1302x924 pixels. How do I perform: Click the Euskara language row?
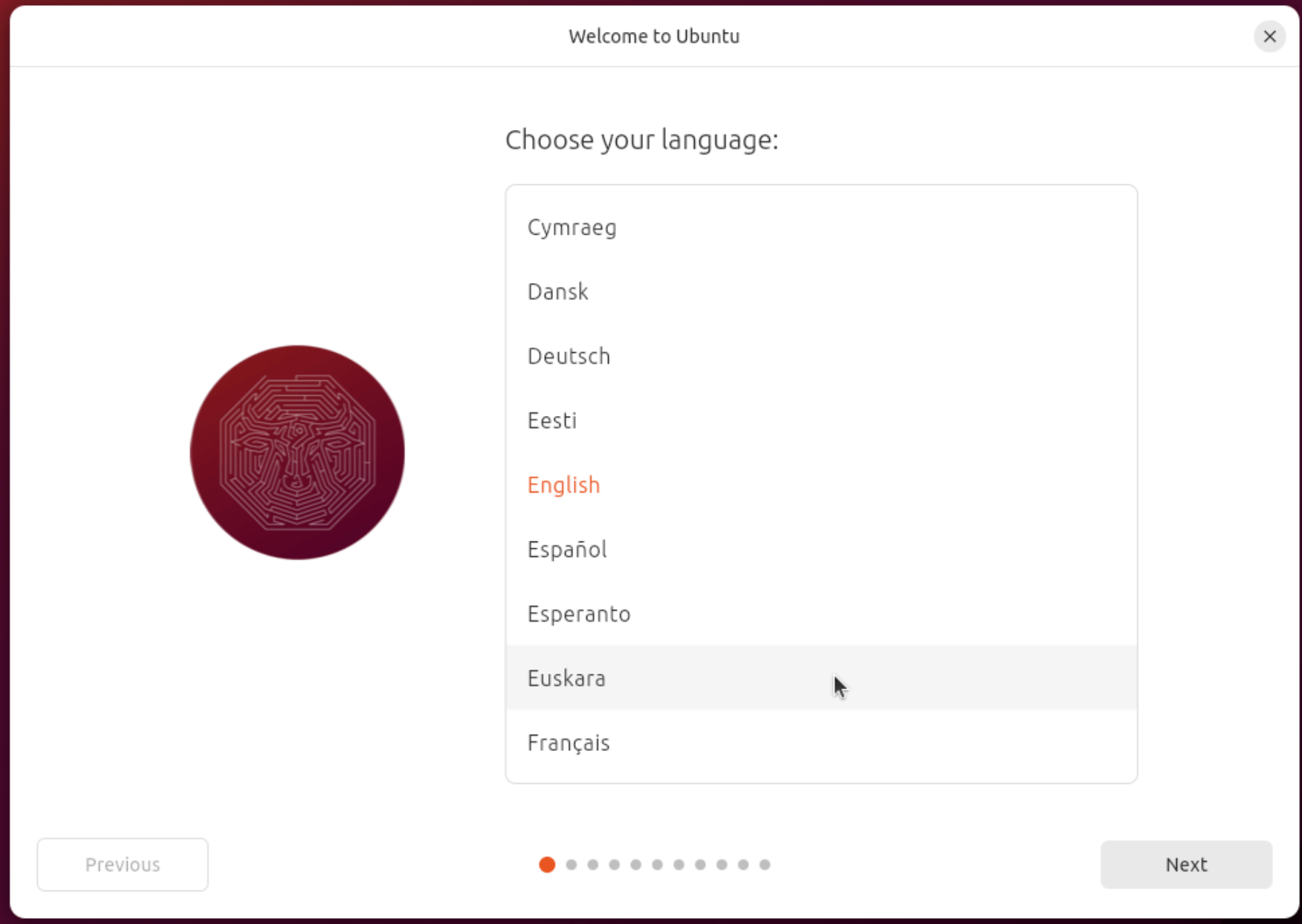tap(567, 678)
